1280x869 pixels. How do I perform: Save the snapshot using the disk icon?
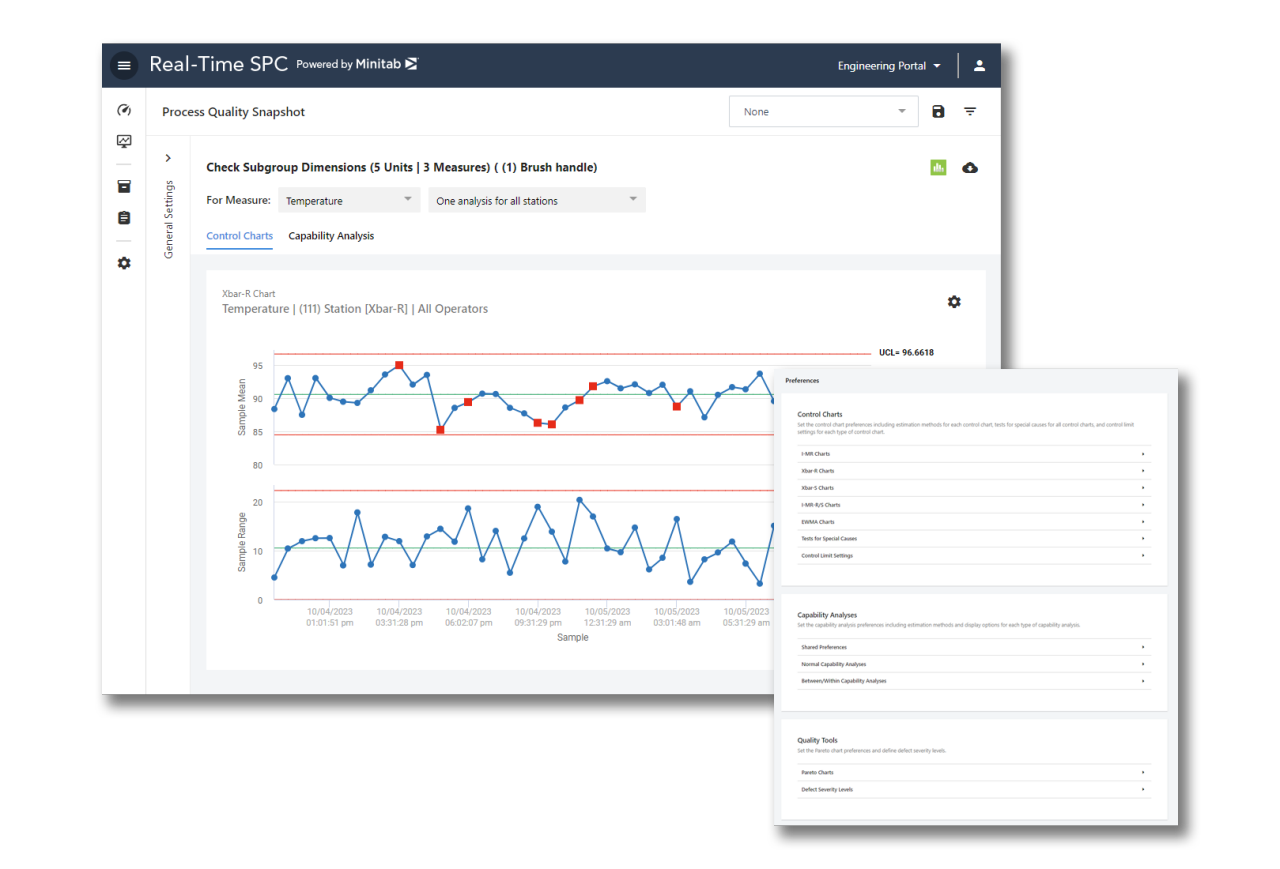click(937, 111)
